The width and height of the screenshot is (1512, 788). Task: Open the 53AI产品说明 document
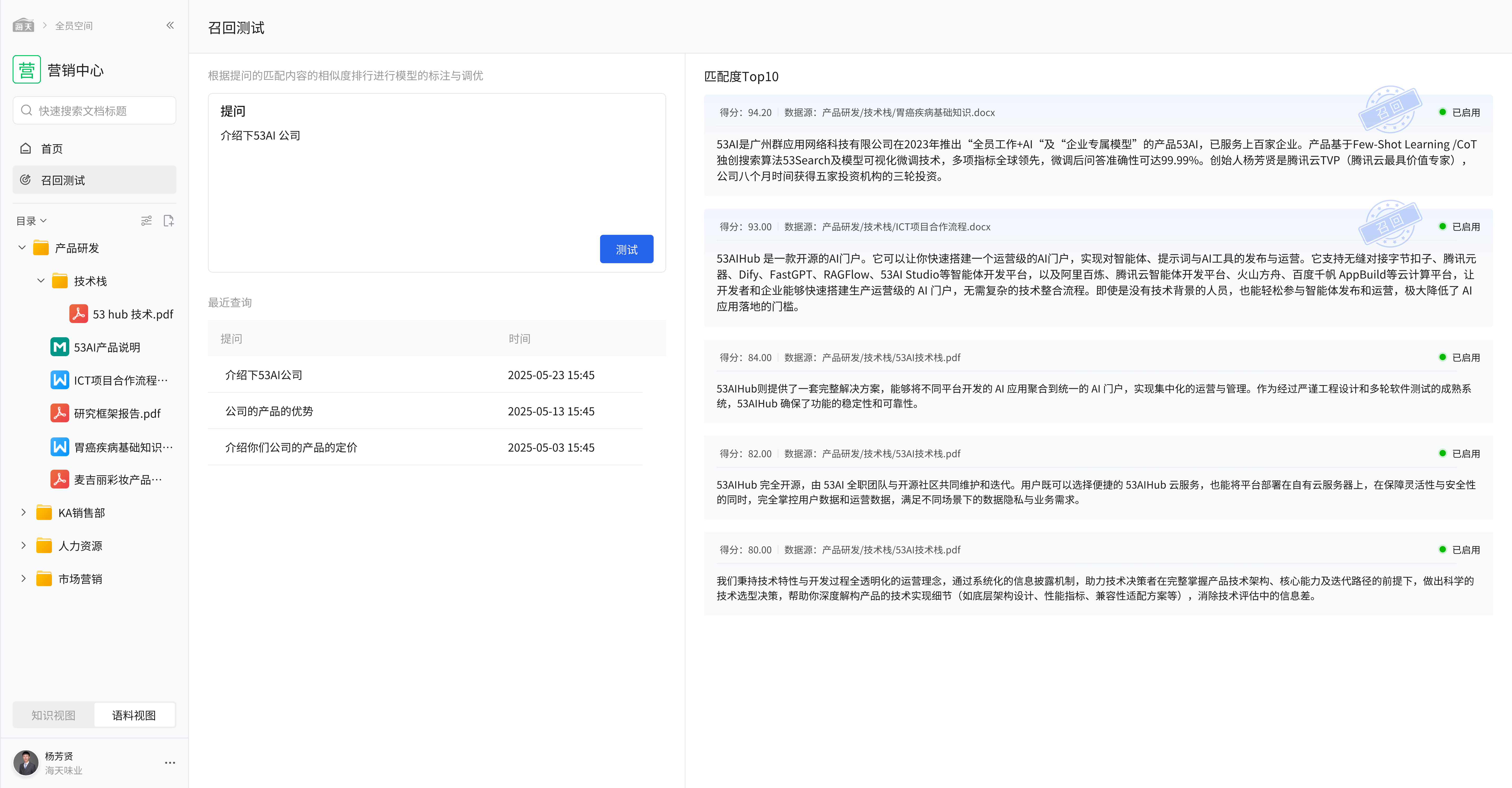click(106, 347)
